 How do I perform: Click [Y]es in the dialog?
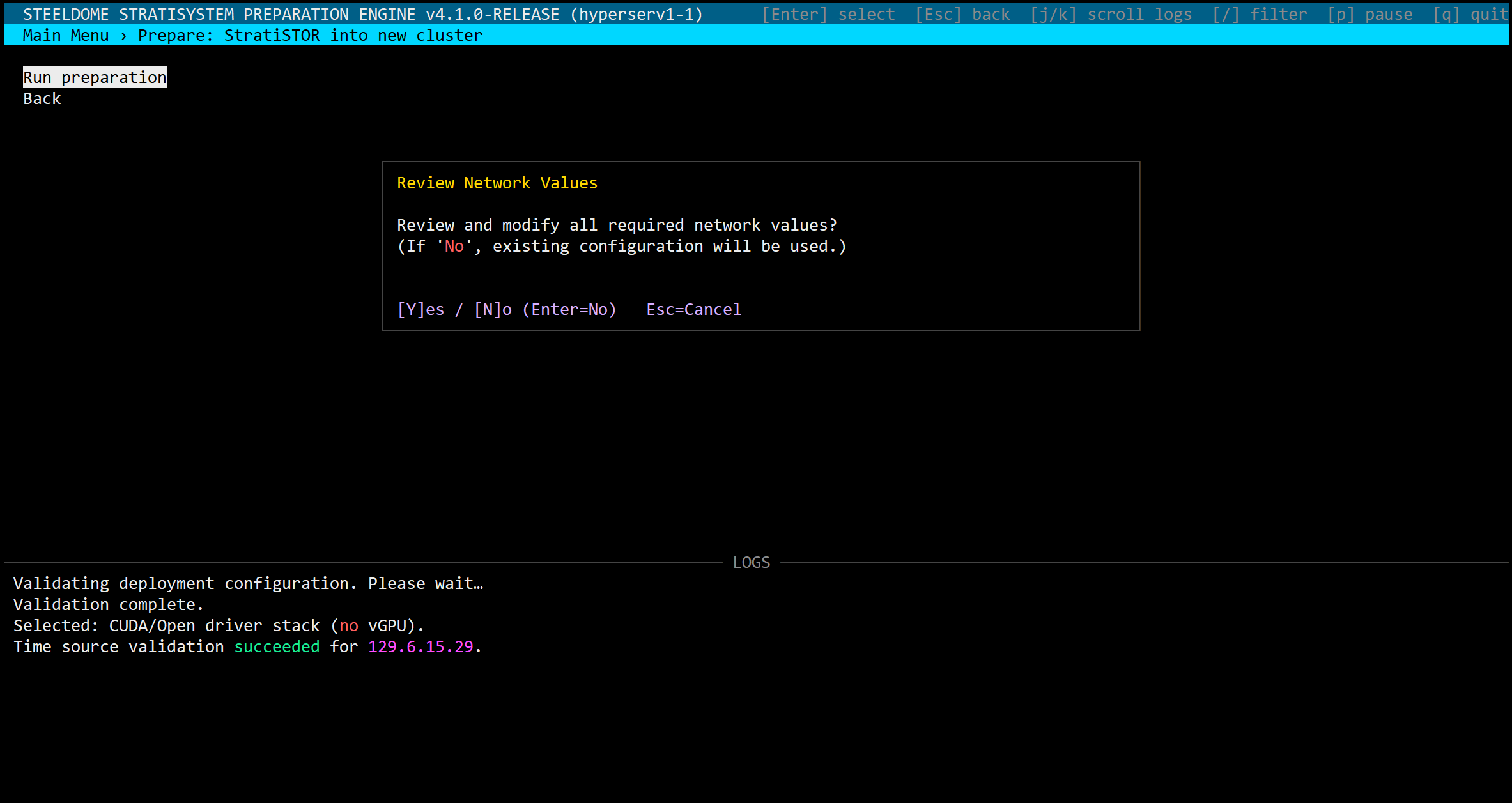420,310
